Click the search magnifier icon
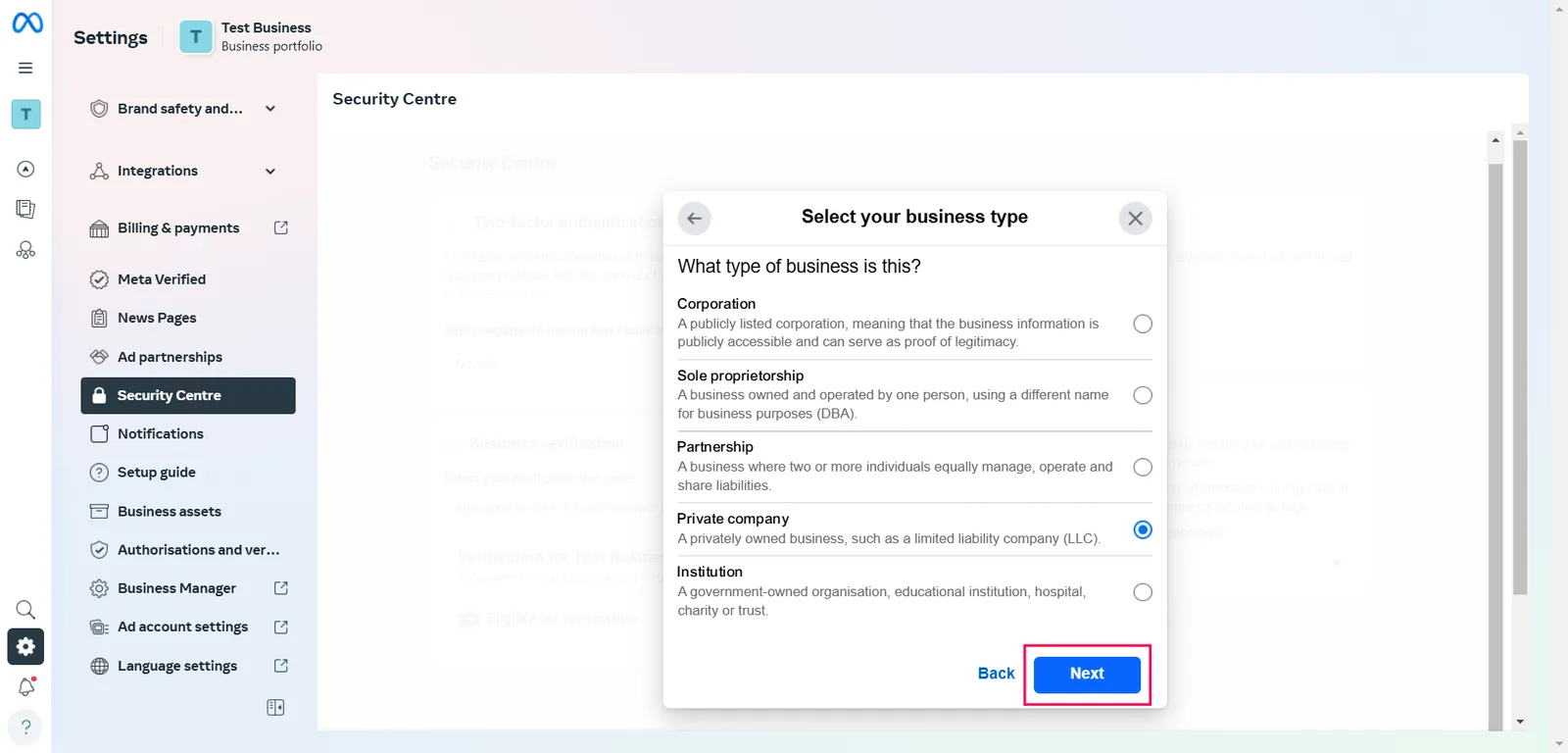The height and width of the screenshot is (753, 1568). click(25, 609)
